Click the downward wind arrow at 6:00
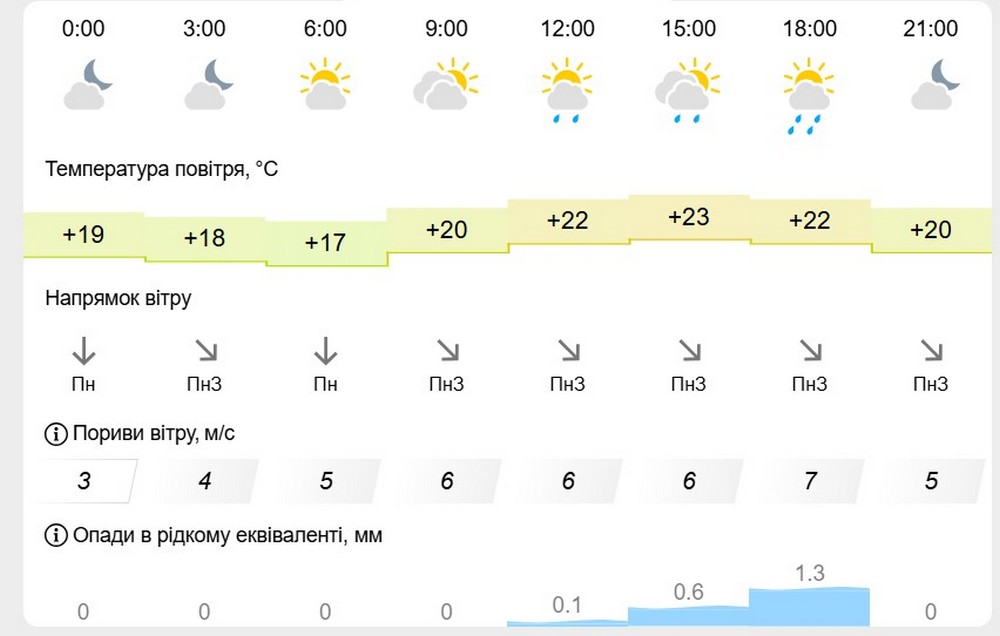The height and width of the screenshot is (636, 1000). (x=325, y=350)
